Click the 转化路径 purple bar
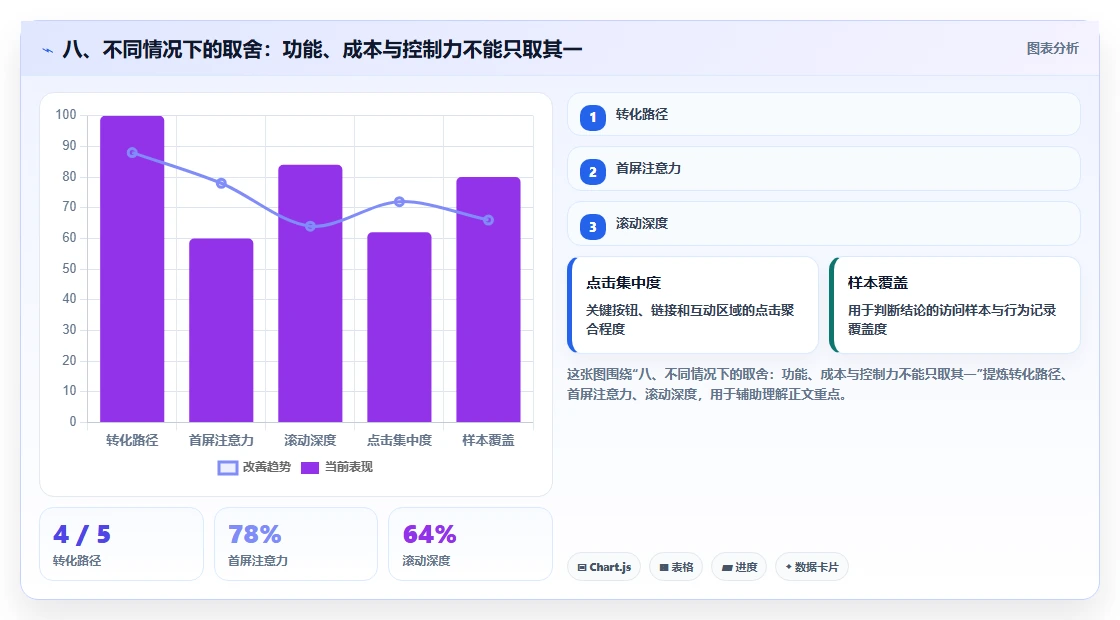Screen dimensions: 1120x620 coord(132,269)
